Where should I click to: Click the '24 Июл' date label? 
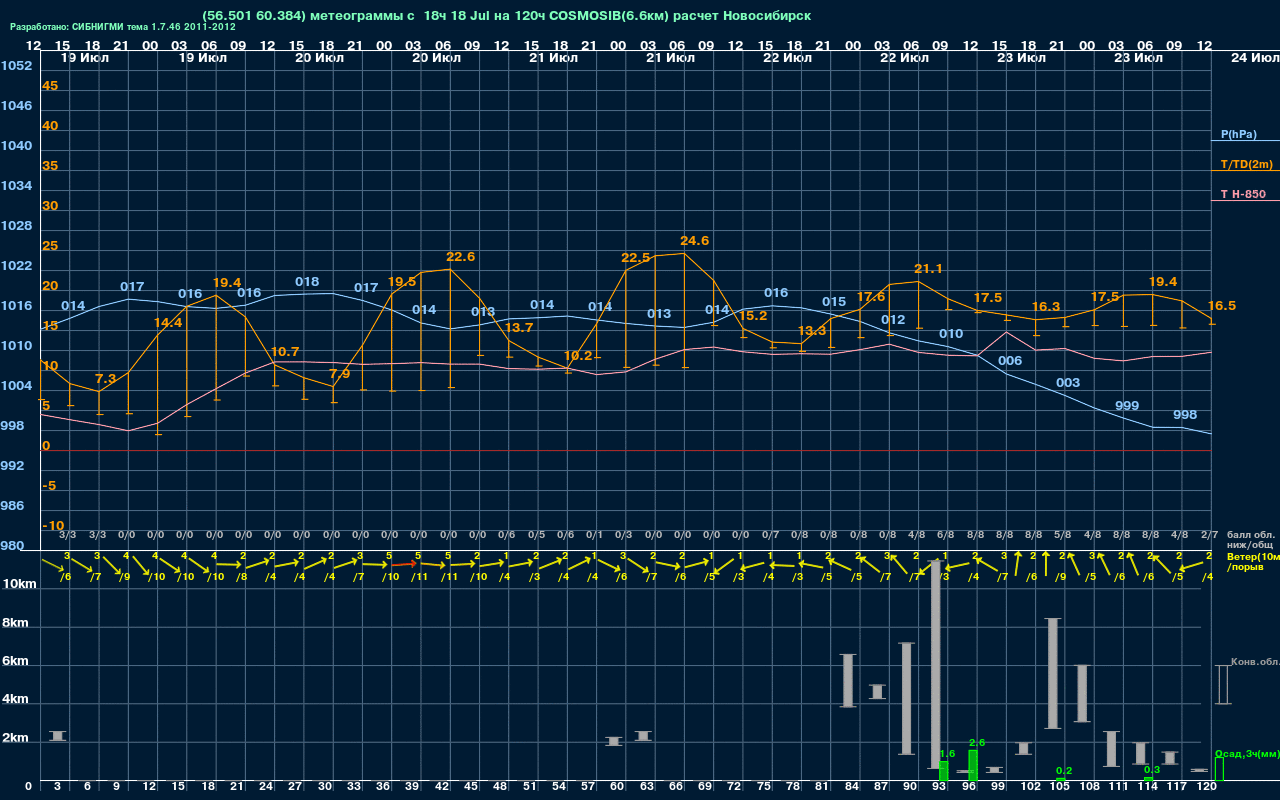(1254, 58)
